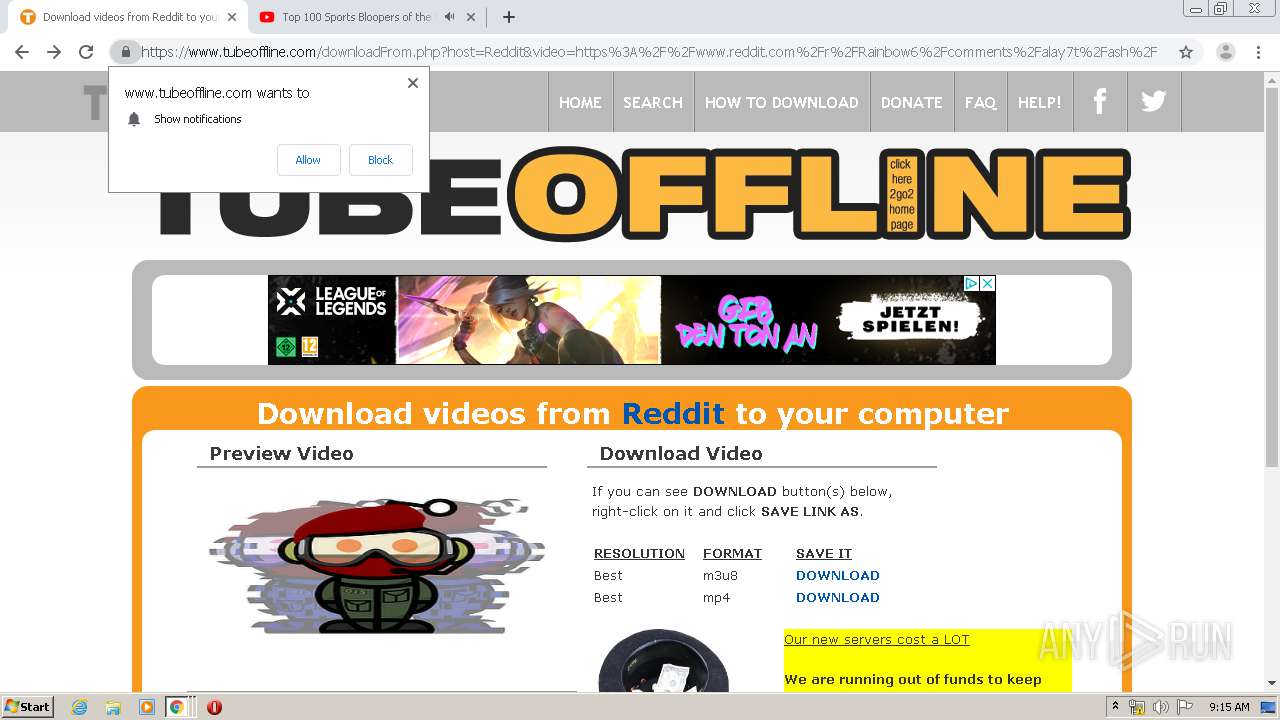1280x720 pixels.
Task: Open Chrome's three-dot menu
Action: 1258,52
